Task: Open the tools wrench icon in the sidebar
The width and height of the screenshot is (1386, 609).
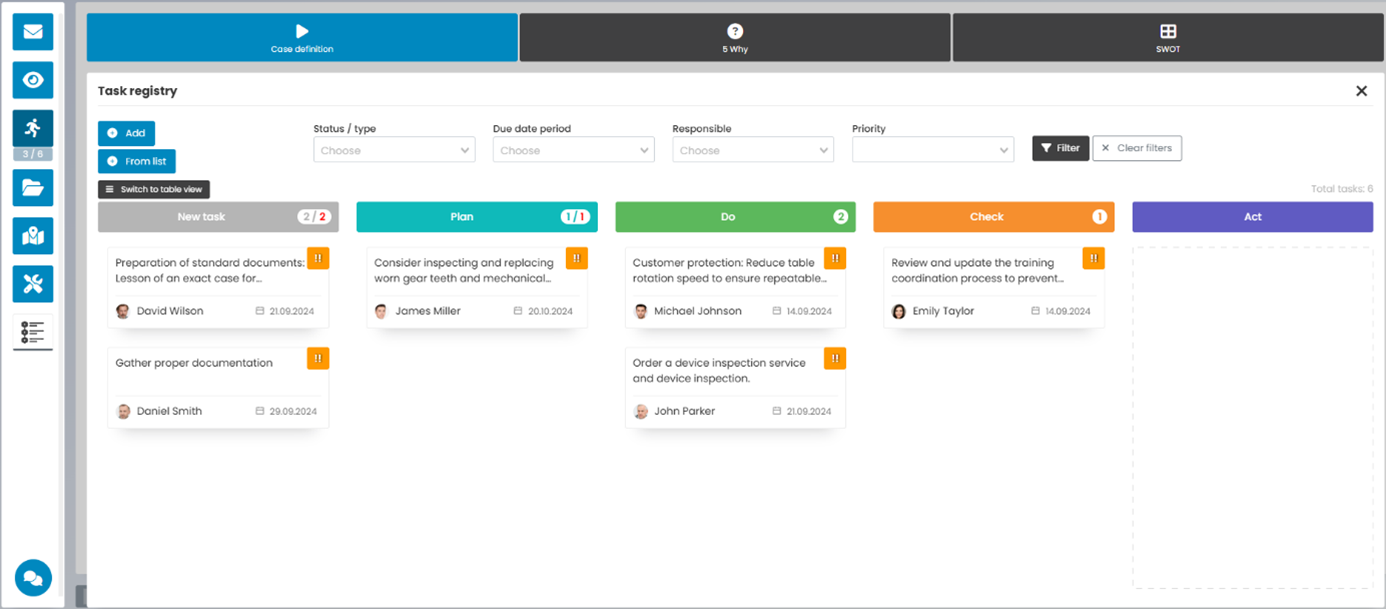Action: click(x=33, y=284)
